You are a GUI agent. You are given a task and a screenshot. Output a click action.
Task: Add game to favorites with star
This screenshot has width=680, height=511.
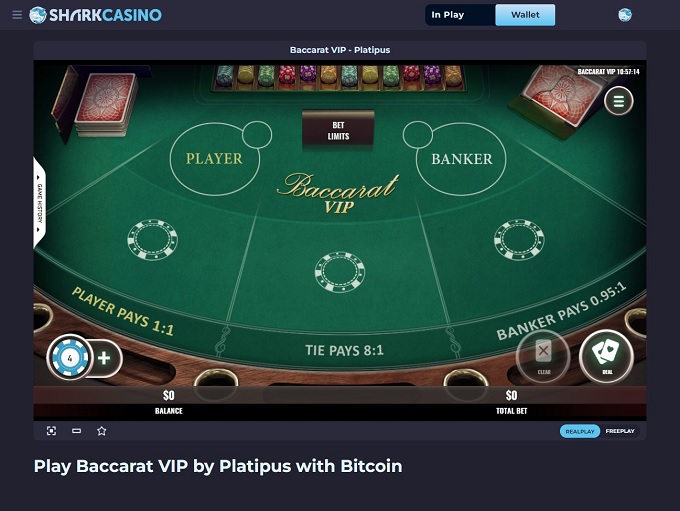(101, 431)
